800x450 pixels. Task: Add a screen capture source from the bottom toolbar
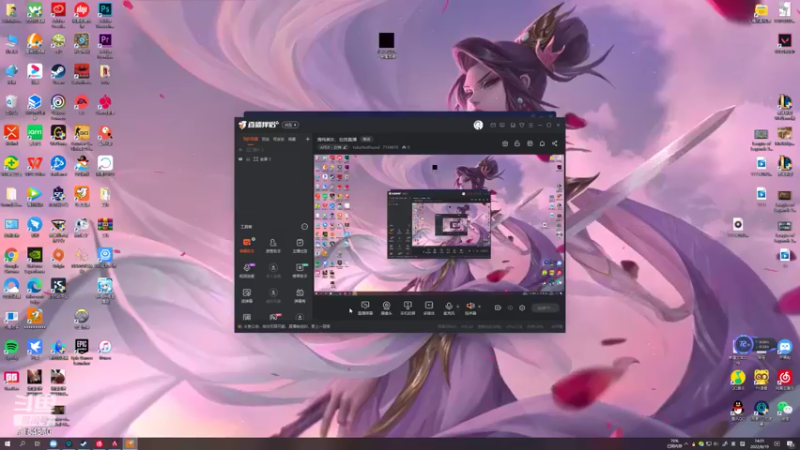(x=365, y=307)
